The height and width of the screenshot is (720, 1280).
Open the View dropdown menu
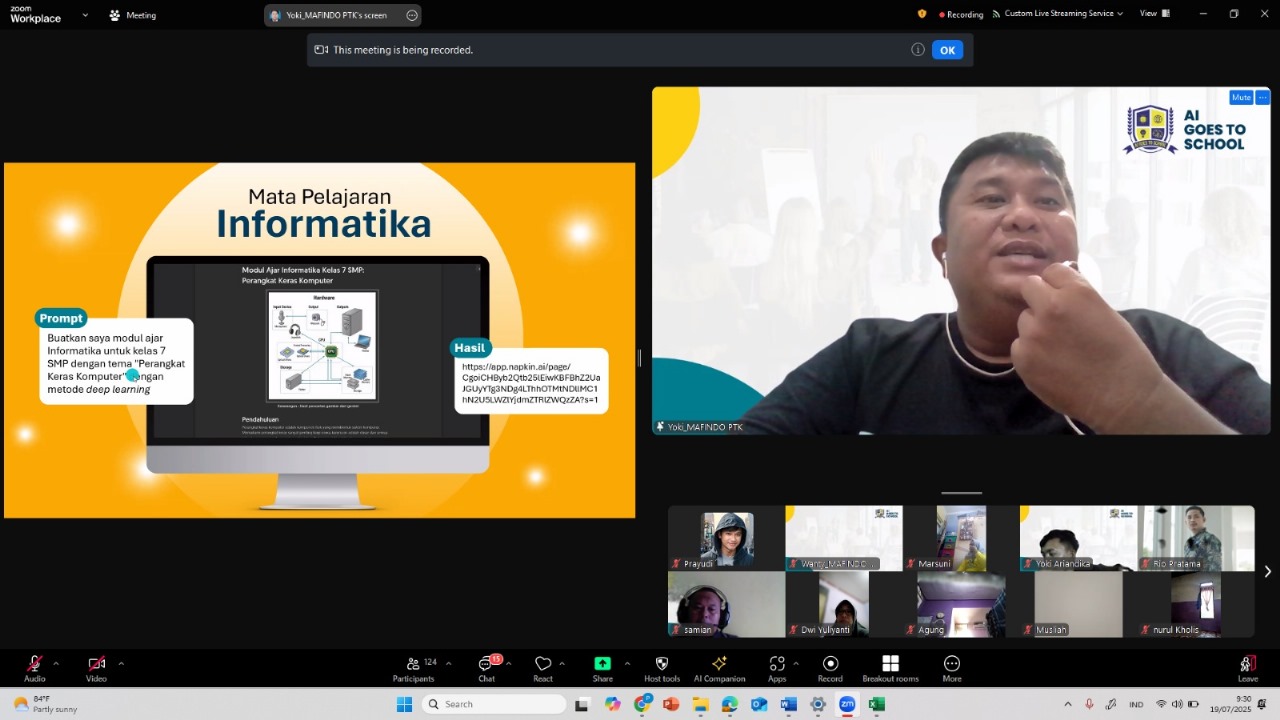pos(1153,14)
